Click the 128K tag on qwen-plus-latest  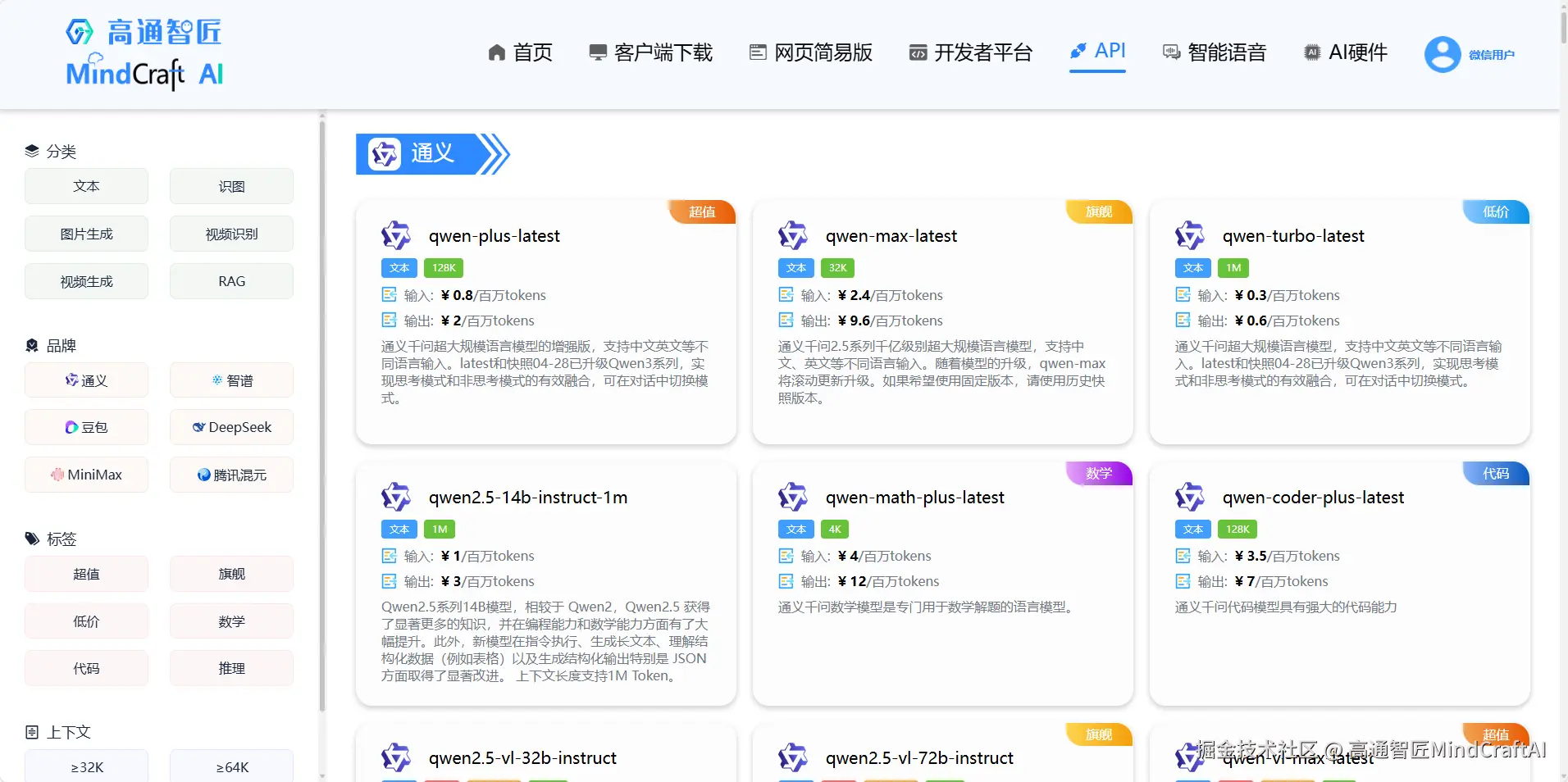point(444,268)
